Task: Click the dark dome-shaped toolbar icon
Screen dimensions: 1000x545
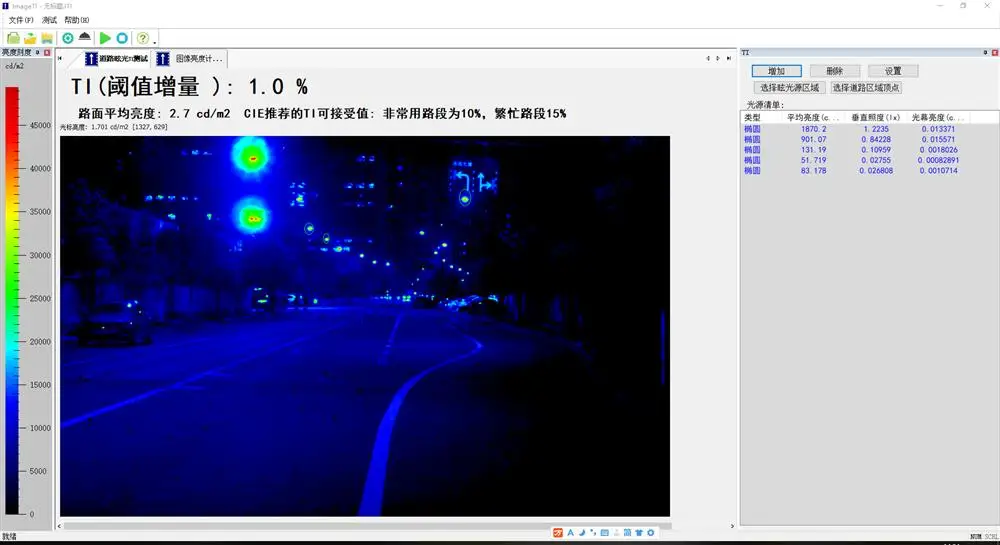Action: pyautogui.click(x=84, y=37)
